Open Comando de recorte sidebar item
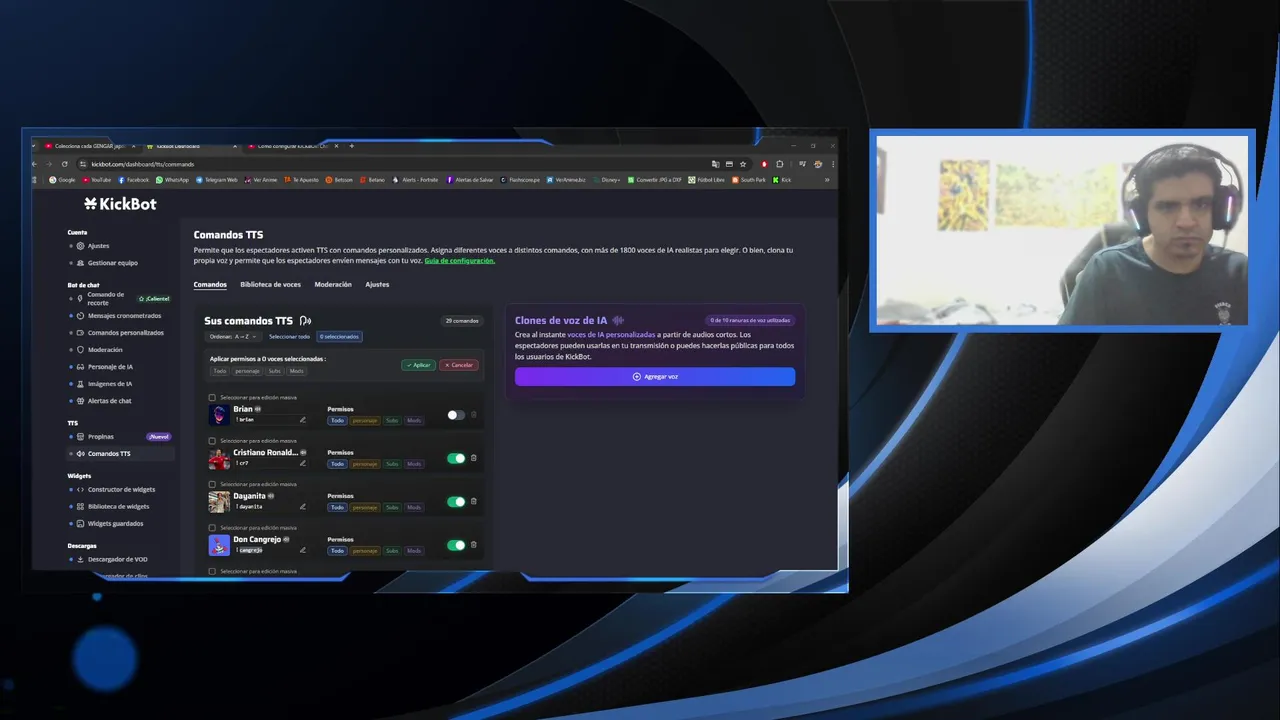The image size is (1280, 720). pyautogui.click(x=105, y=298)
